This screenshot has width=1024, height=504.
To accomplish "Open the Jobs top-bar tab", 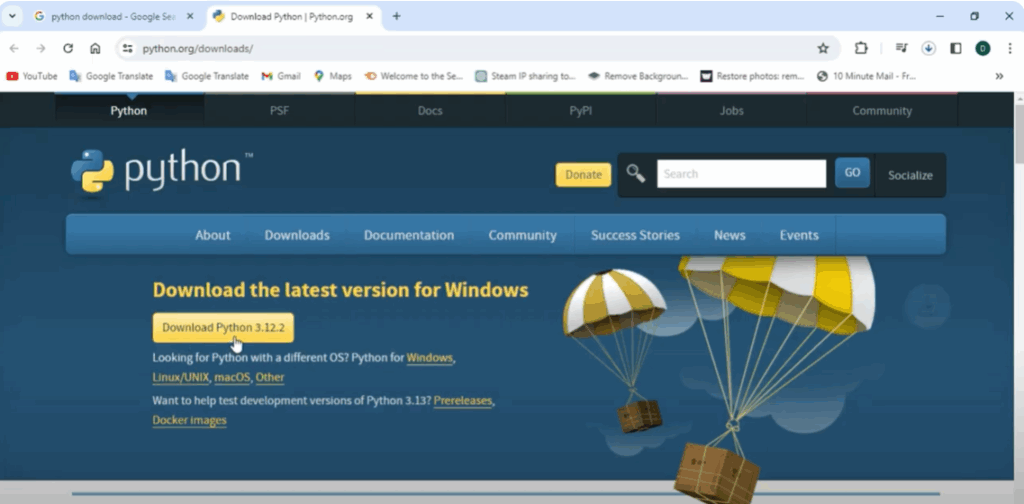I will 731,110.
